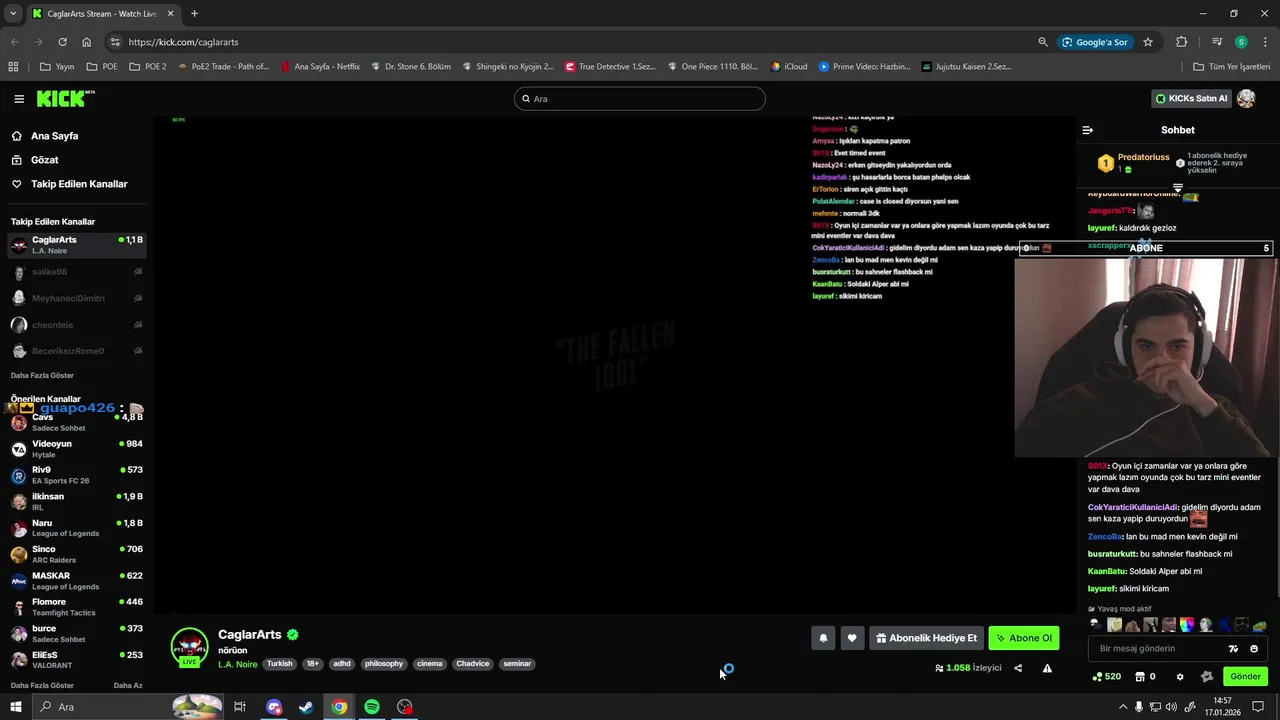1280x720 pixels.
Task: Share the stream via share icon
Action: click(x=1018, y=668)
